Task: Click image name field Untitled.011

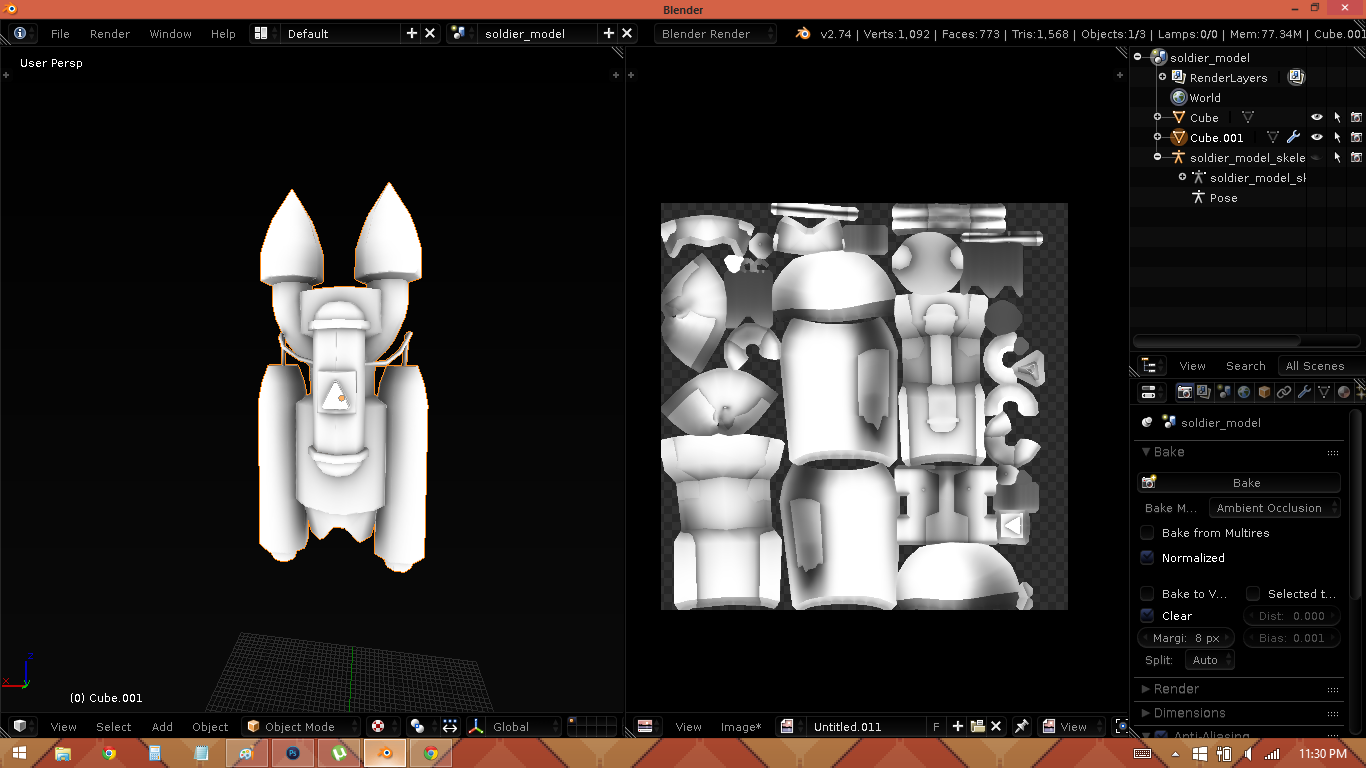Action: [x=866, y=727]
